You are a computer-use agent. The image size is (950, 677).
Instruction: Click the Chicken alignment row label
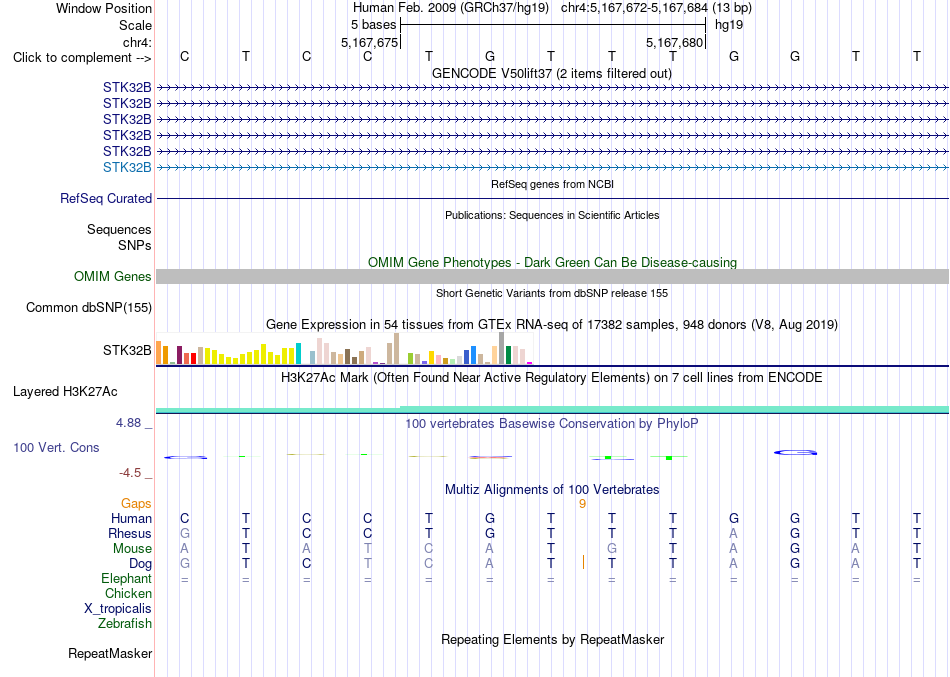[128, 593]
